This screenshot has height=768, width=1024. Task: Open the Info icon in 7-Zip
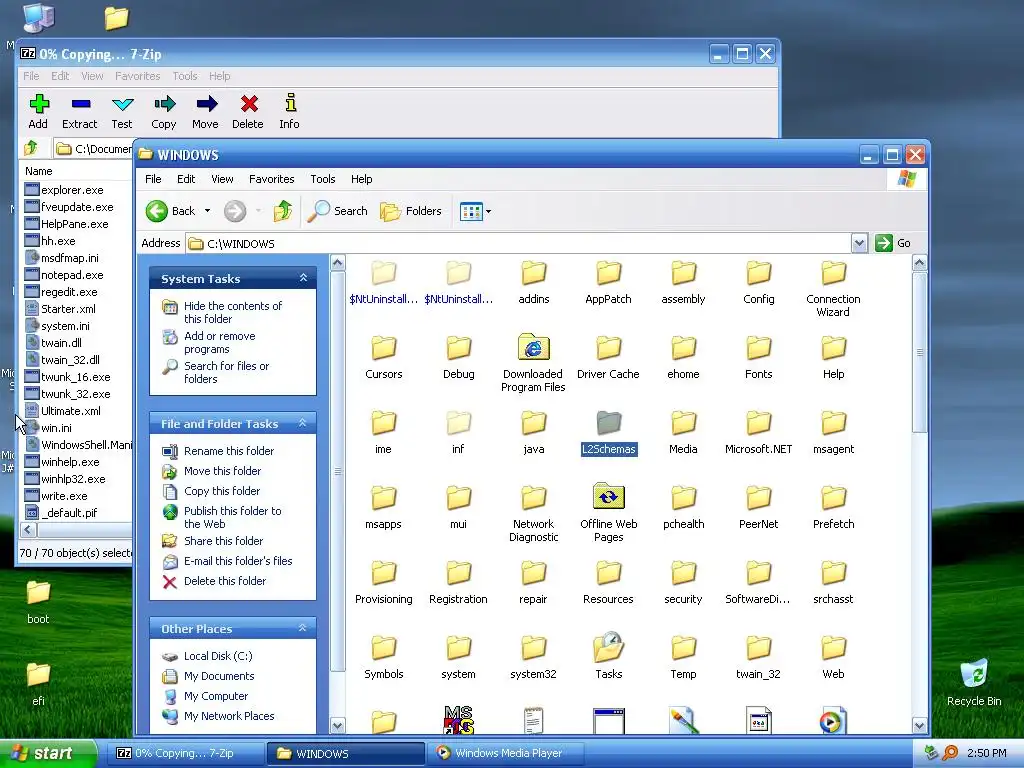pos(291,103)
